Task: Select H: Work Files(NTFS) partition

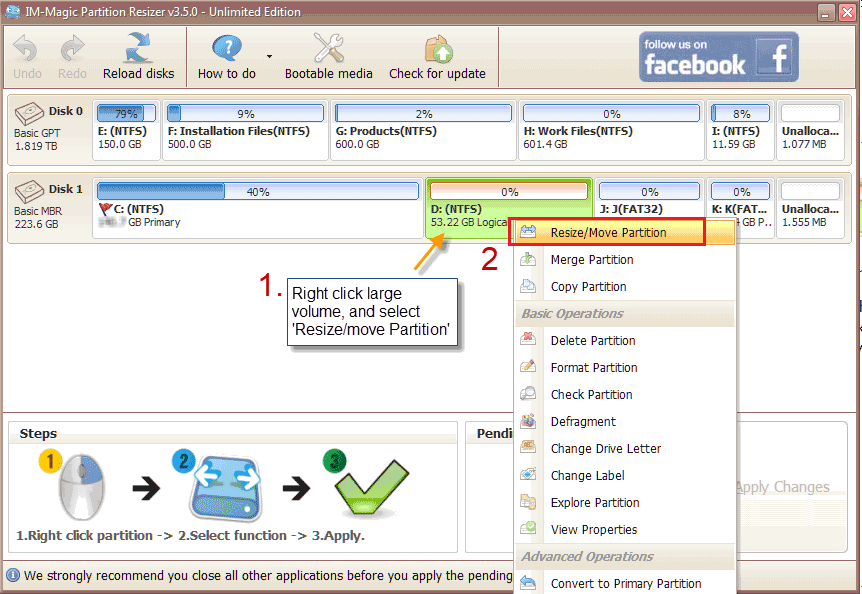Action: 611,130
